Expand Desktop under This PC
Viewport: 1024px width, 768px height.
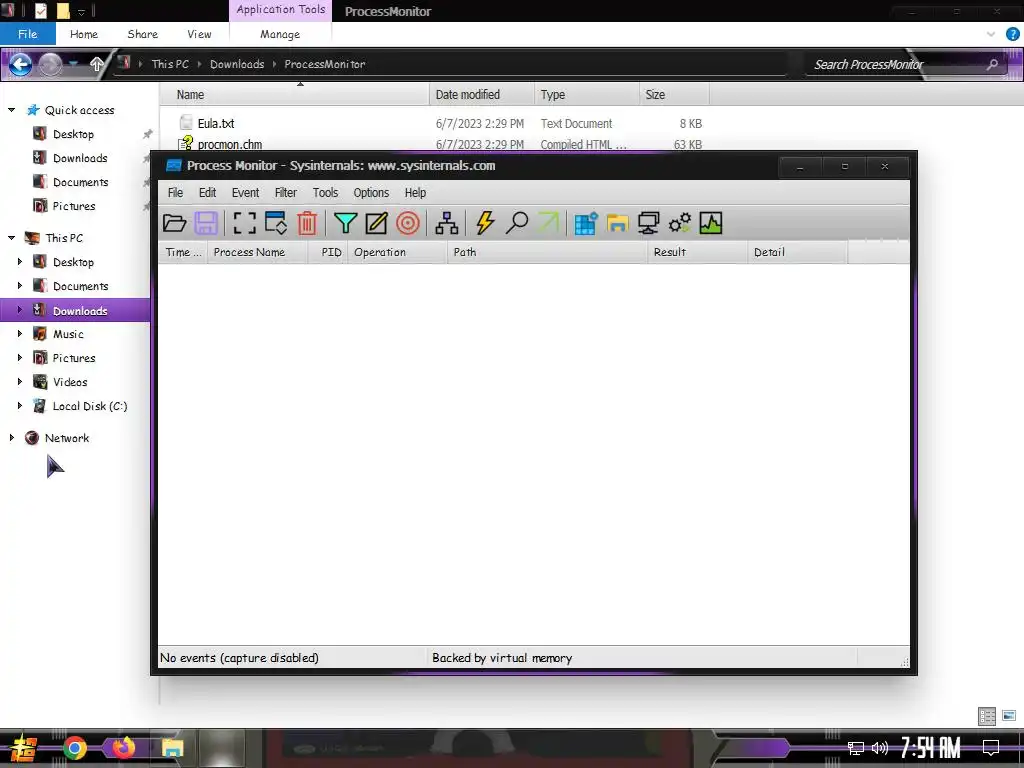tap(20, 262)
